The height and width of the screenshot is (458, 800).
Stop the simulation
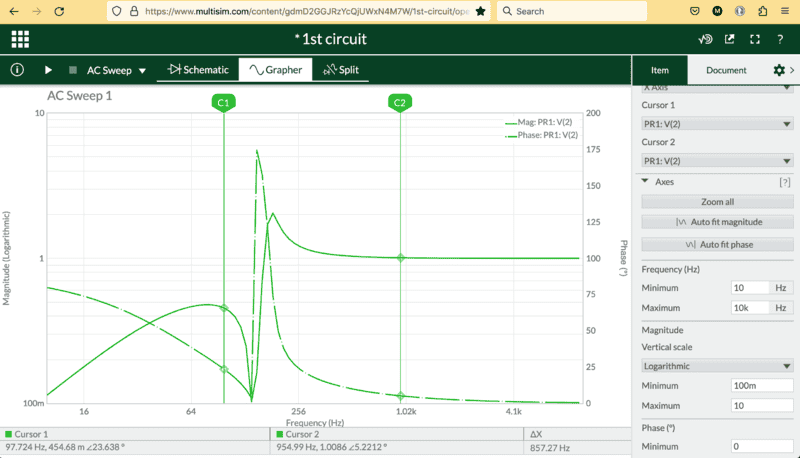(x=72, y=70)
